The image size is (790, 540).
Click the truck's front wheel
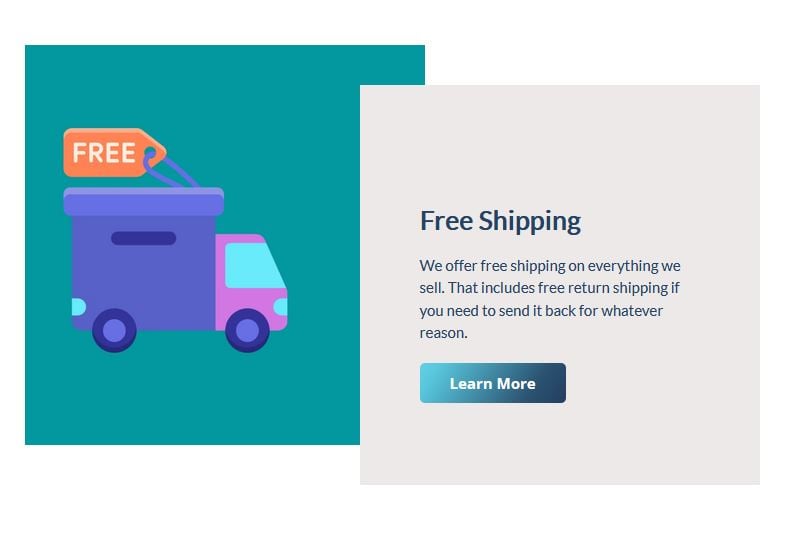coord(247,330)
